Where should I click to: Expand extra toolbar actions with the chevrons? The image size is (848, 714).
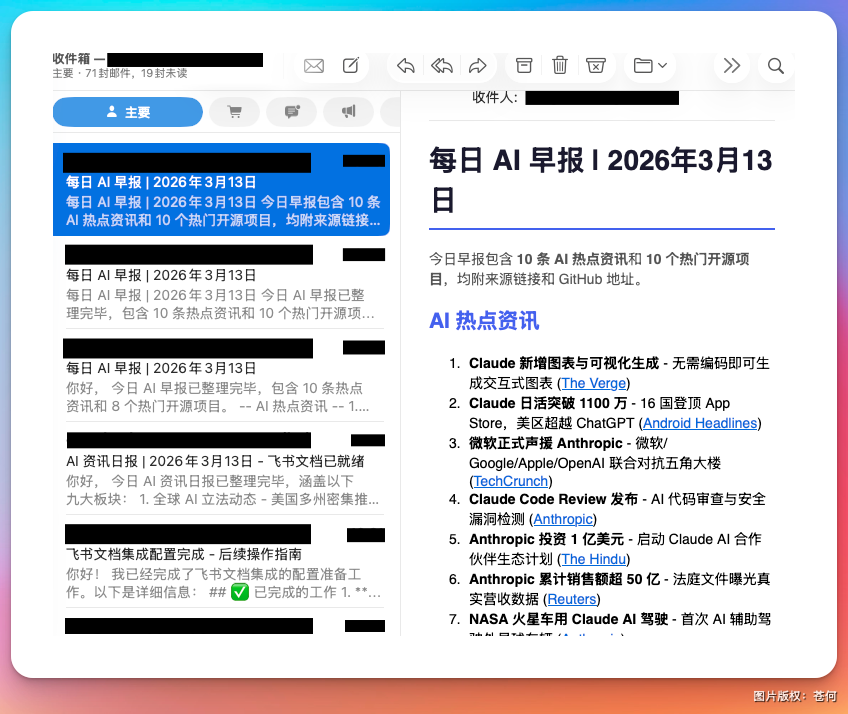click(731, 65)
